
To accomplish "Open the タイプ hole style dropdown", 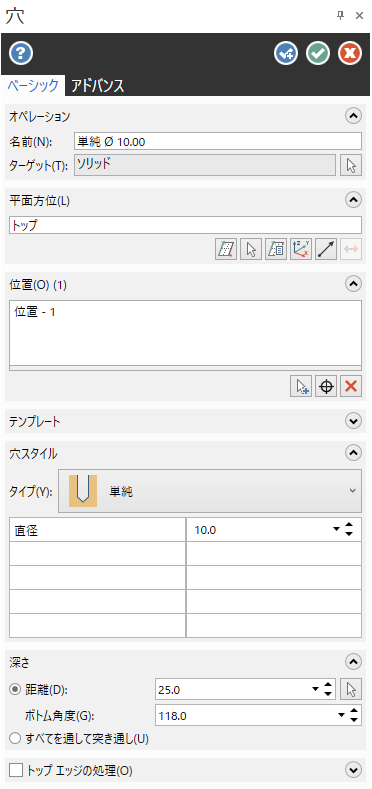I will (210, 491).
